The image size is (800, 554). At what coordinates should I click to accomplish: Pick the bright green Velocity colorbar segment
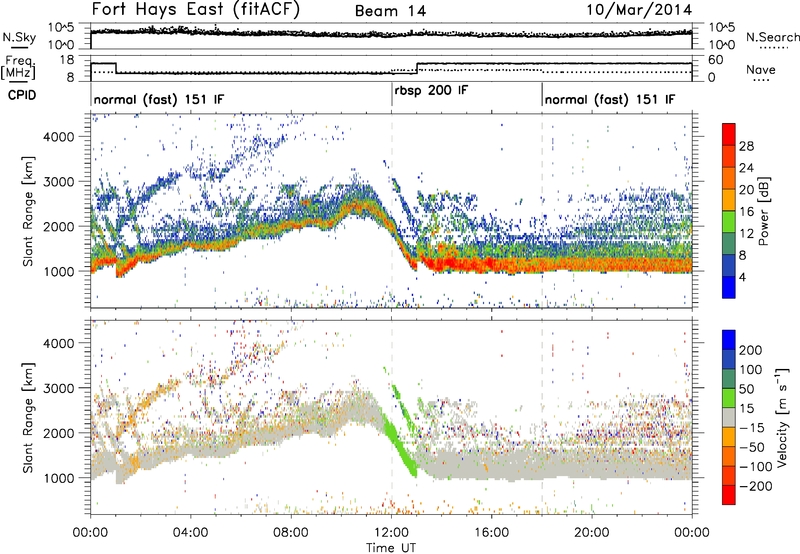729,398
